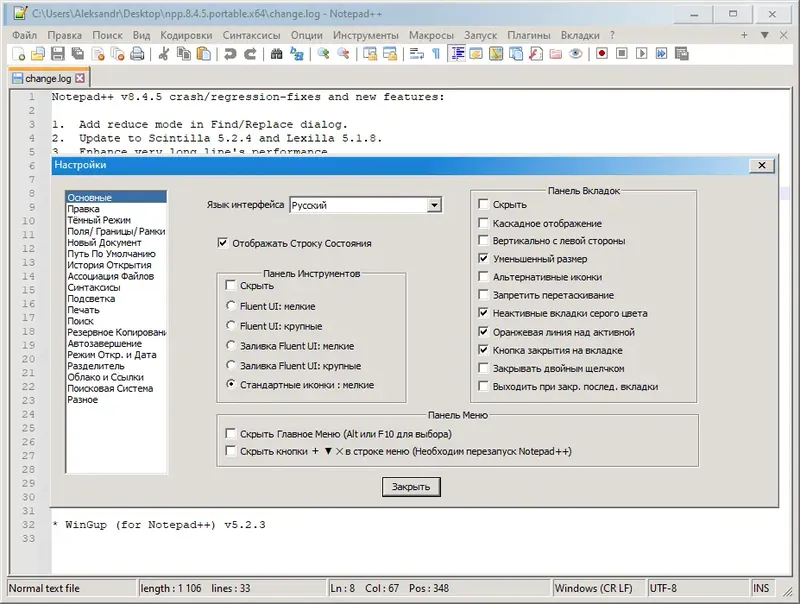
Task: Click the Закрыть button
Action: point(411,487)
